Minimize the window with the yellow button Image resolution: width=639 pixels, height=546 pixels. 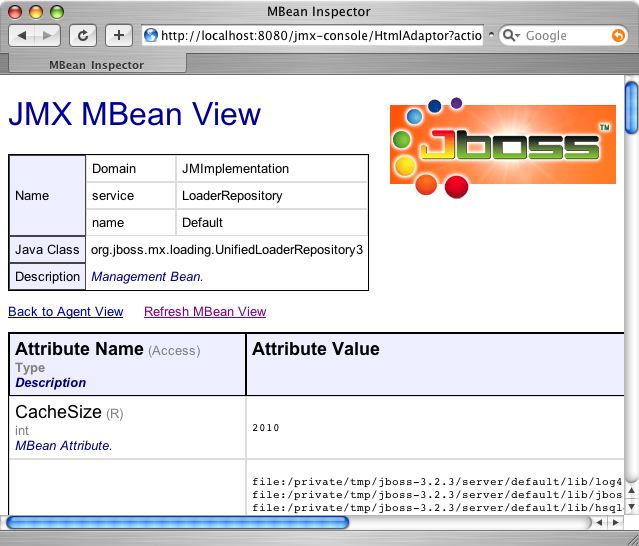(x=36, y=12)
